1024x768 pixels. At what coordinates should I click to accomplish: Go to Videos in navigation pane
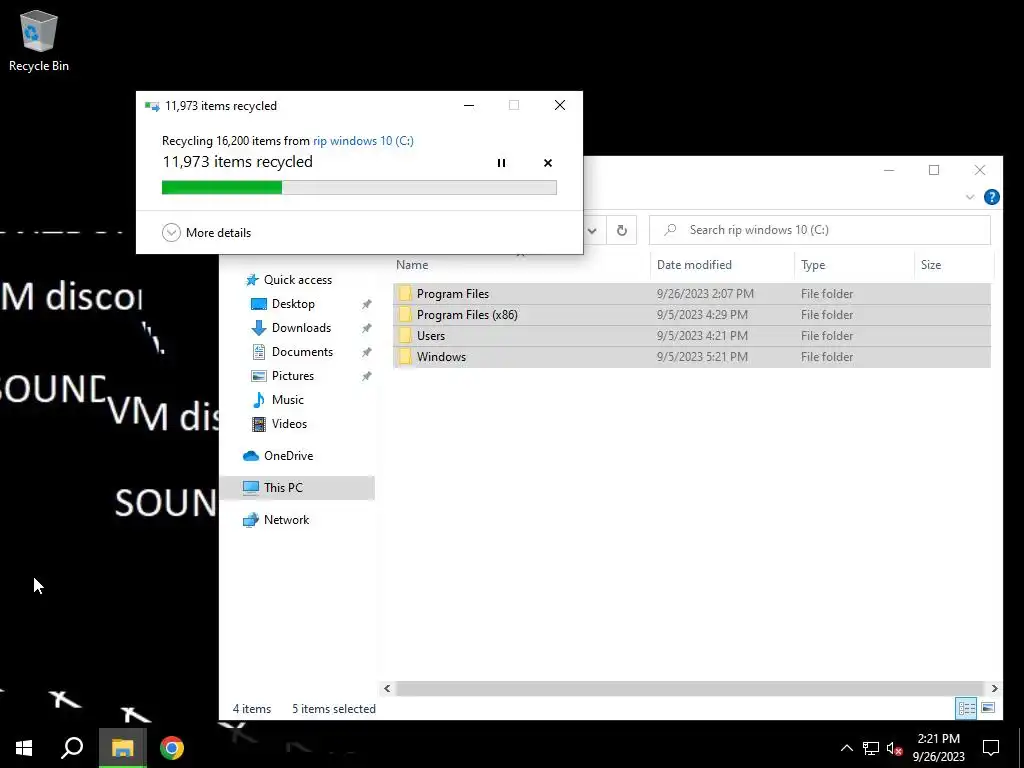click(x=279, y=424)
